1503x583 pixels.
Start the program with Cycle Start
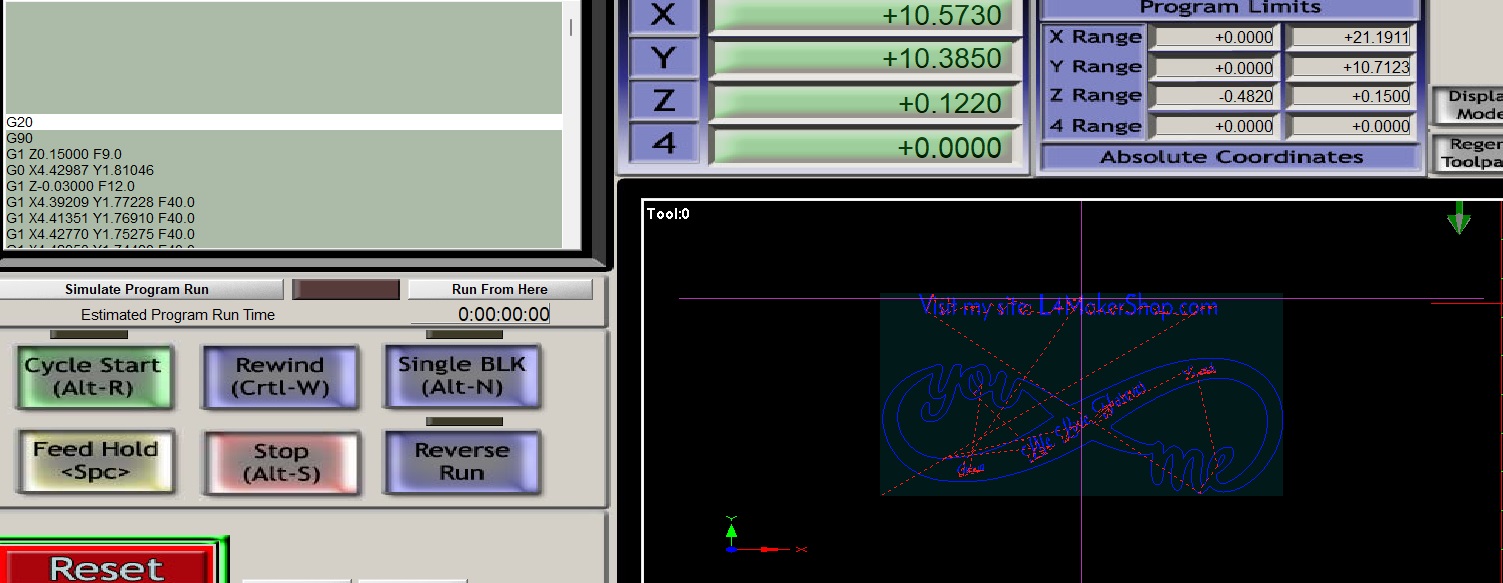tap(93, 377)
